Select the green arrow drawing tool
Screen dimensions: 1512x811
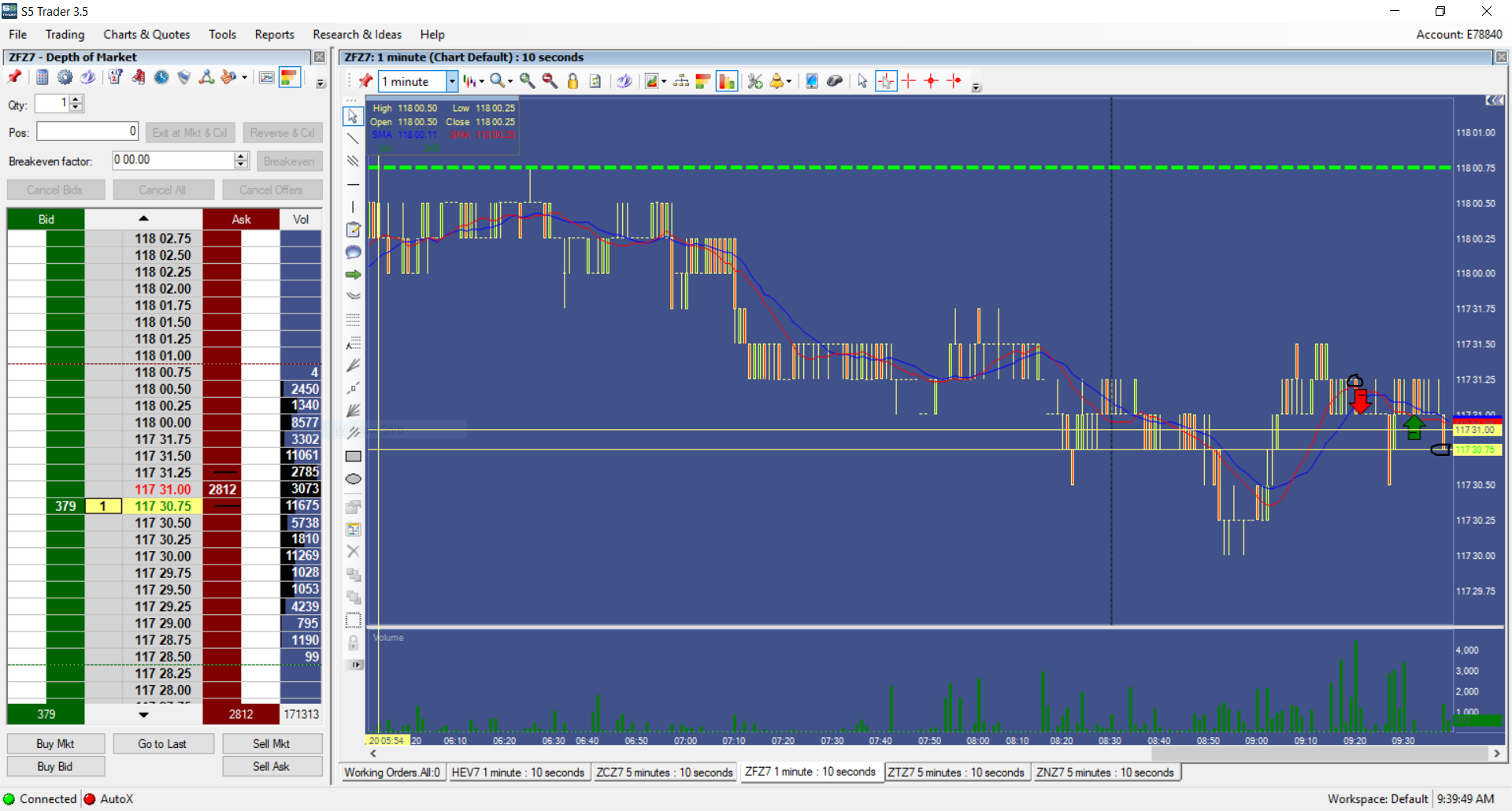353,275
